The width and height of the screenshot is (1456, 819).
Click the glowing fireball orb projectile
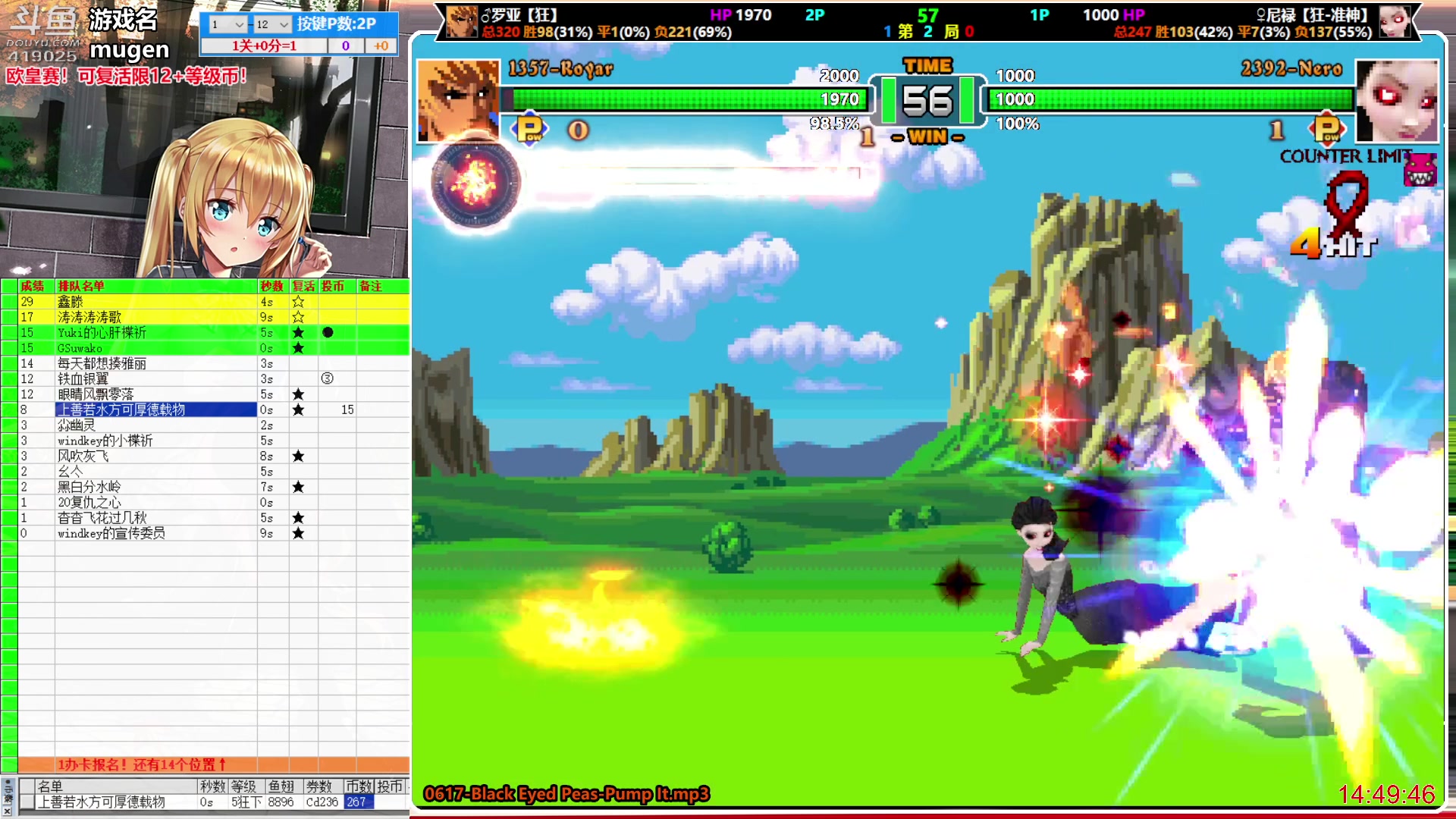[x=475, y=182]
